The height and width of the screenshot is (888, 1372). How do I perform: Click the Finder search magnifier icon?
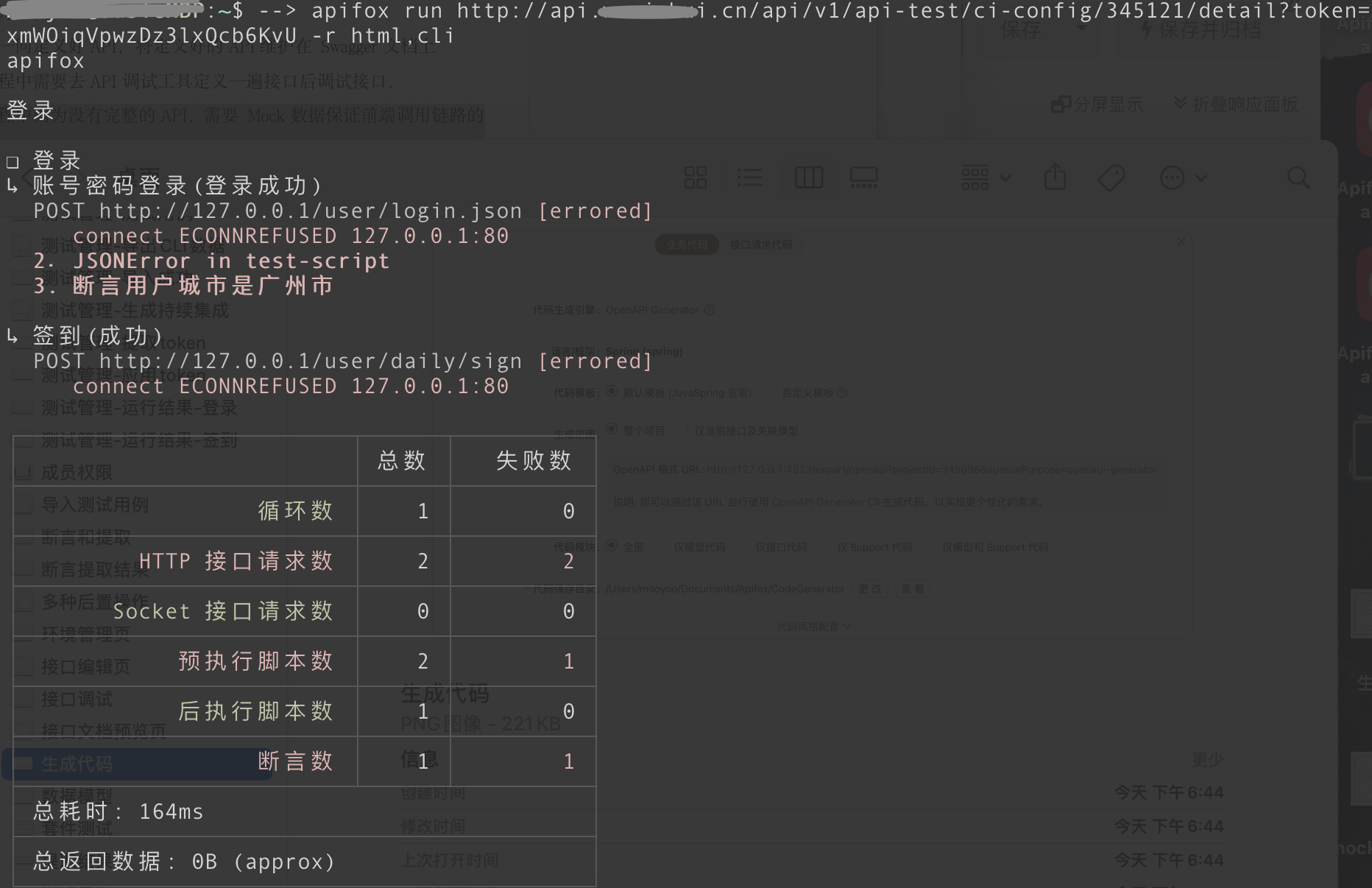(1298, 177)
